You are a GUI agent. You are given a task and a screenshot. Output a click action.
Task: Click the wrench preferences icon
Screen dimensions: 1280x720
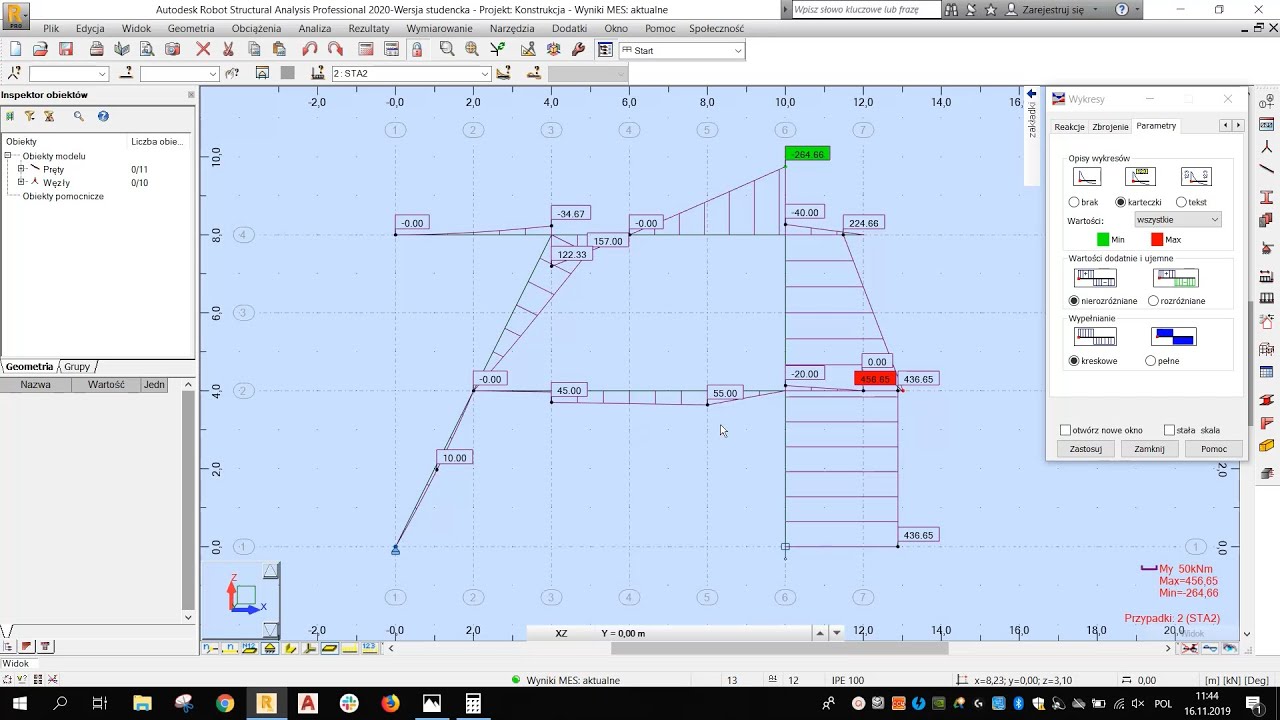[578, 49]
